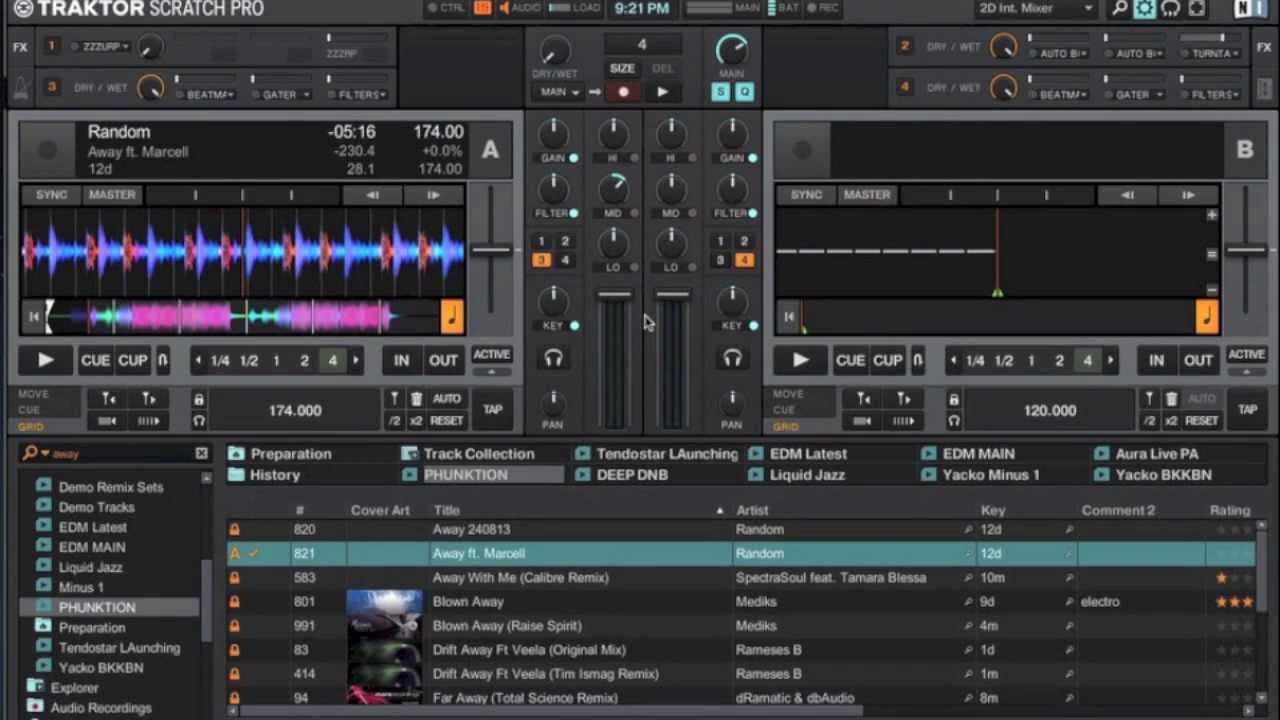Image resolution: width=1280 pixels, height=720 pixels.
Task: Open the search magnifier in header
Action: pyautogui.click(x=1120, y=9)
